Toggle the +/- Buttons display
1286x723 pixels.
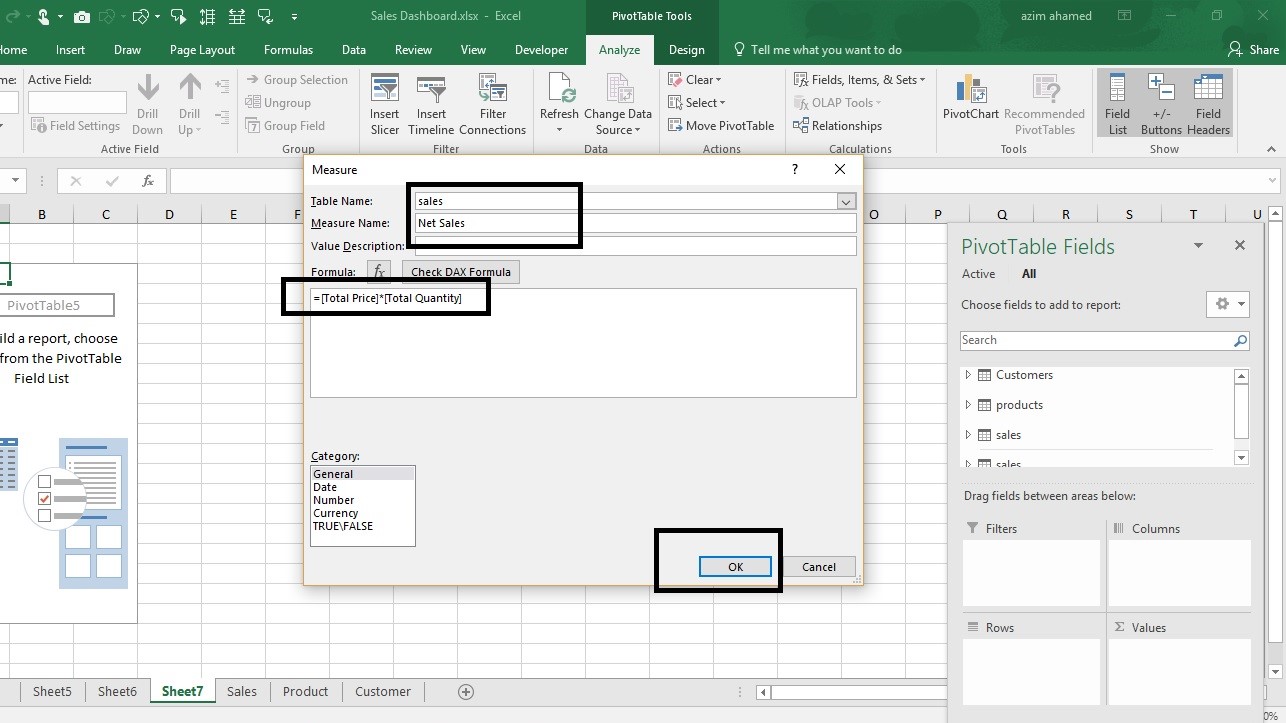click(1161, 104)
